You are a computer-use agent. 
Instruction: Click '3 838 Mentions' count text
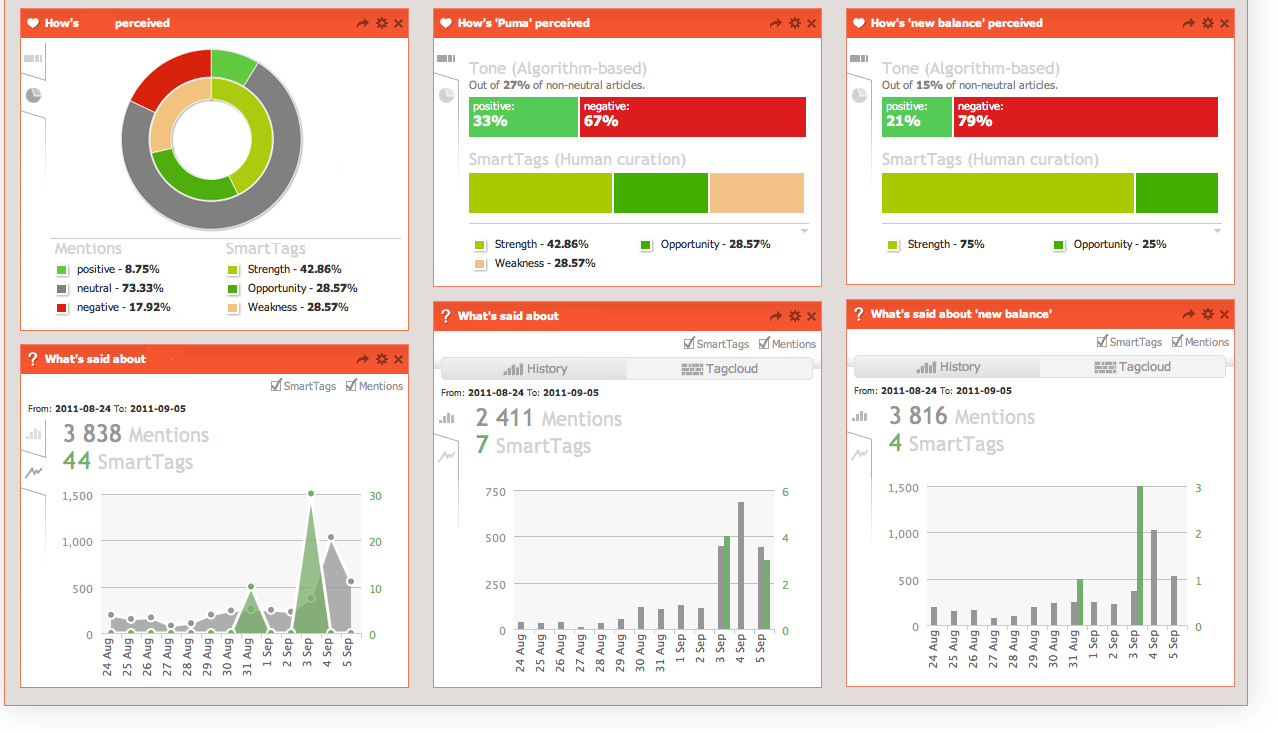click(136, 434)
